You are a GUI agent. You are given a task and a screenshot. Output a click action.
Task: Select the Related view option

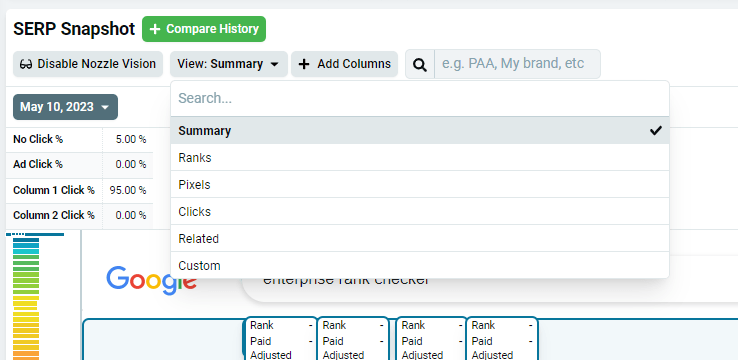420,239
